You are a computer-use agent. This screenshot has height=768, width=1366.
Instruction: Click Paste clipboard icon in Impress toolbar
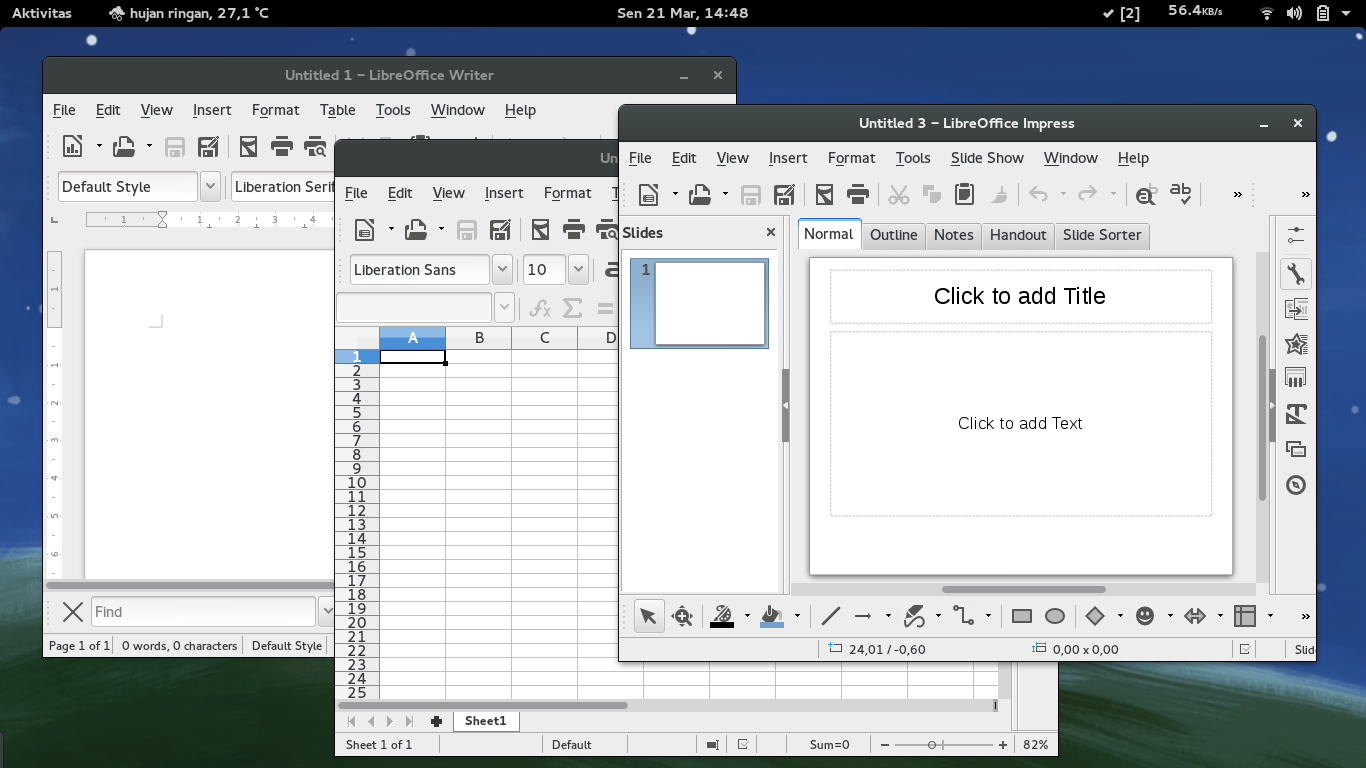965,194
